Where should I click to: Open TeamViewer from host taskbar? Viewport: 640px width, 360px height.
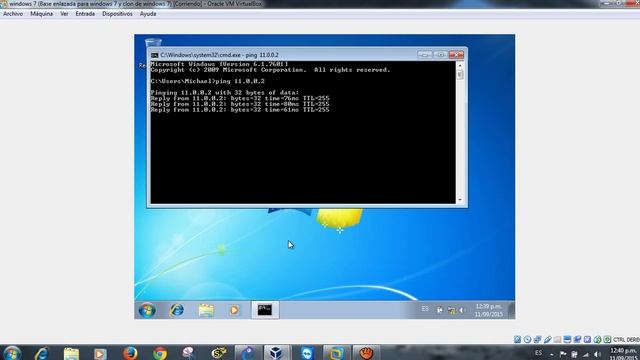(307, 353)
